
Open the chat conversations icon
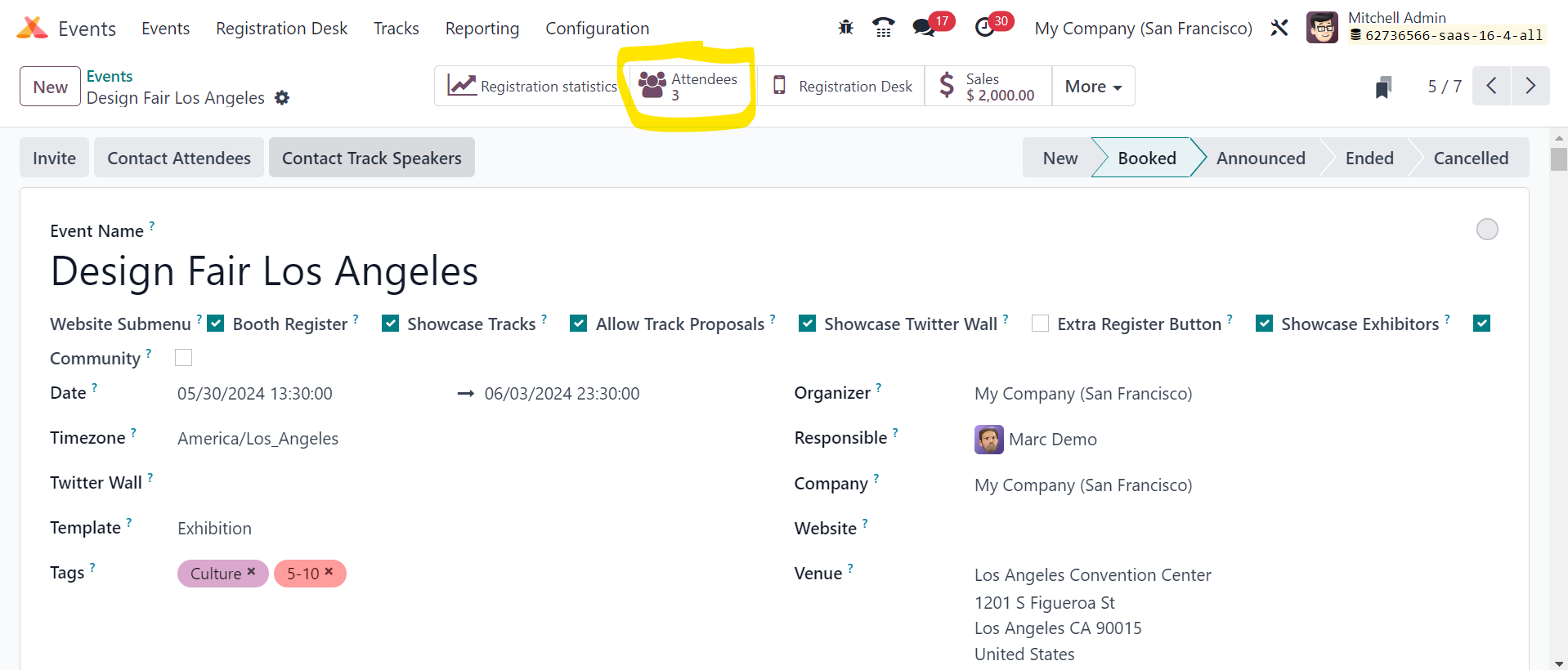pos(924,28)
